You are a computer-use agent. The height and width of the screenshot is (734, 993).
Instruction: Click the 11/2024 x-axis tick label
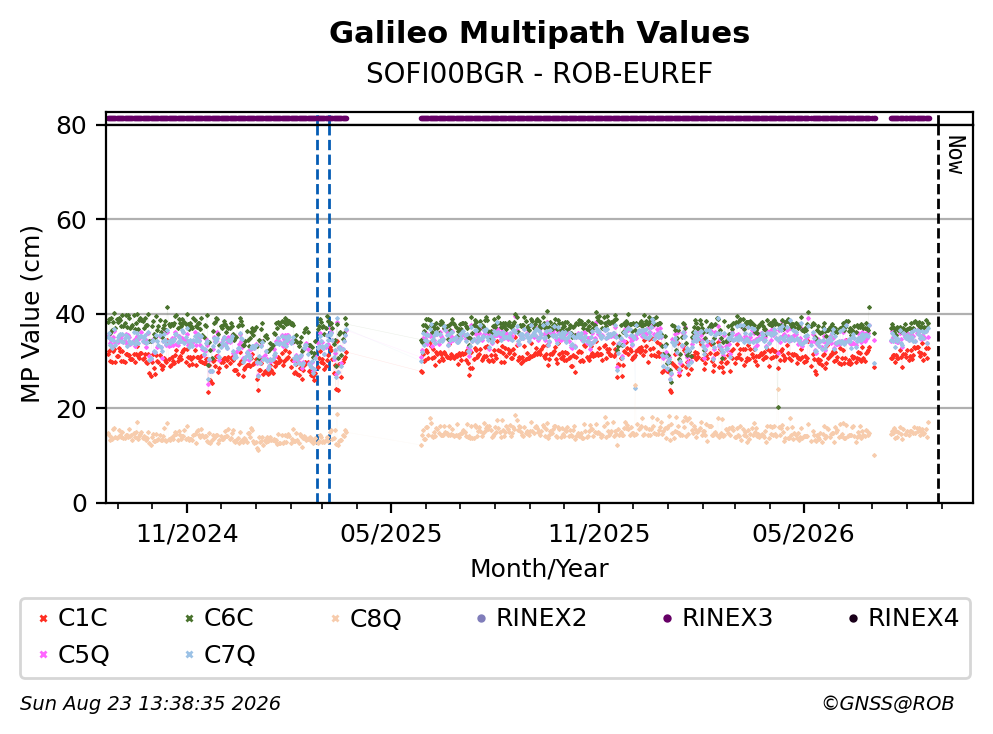coord(187,534)
